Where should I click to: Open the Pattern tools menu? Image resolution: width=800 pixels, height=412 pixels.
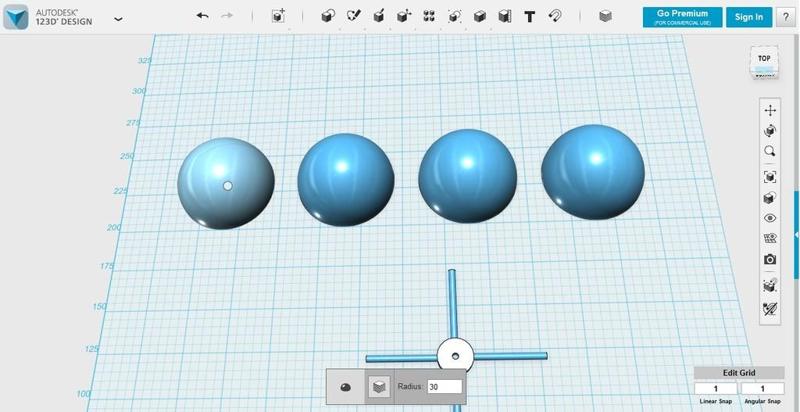pos(429,16)
